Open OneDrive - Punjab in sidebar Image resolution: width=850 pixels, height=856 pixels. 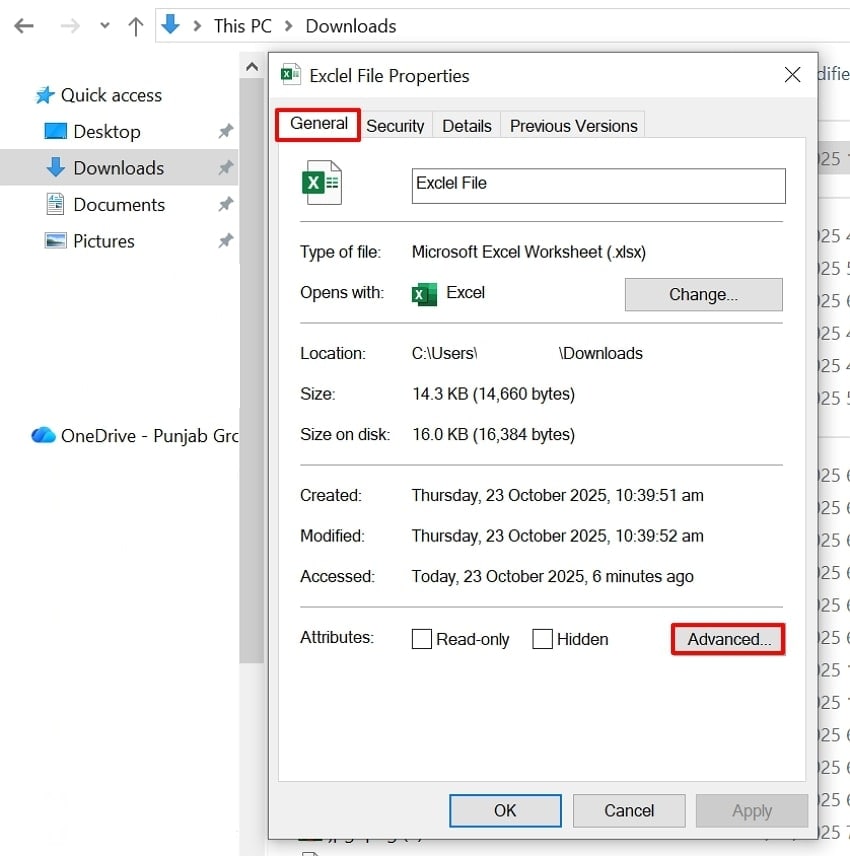pyautogui.click(x=150, y=436)
